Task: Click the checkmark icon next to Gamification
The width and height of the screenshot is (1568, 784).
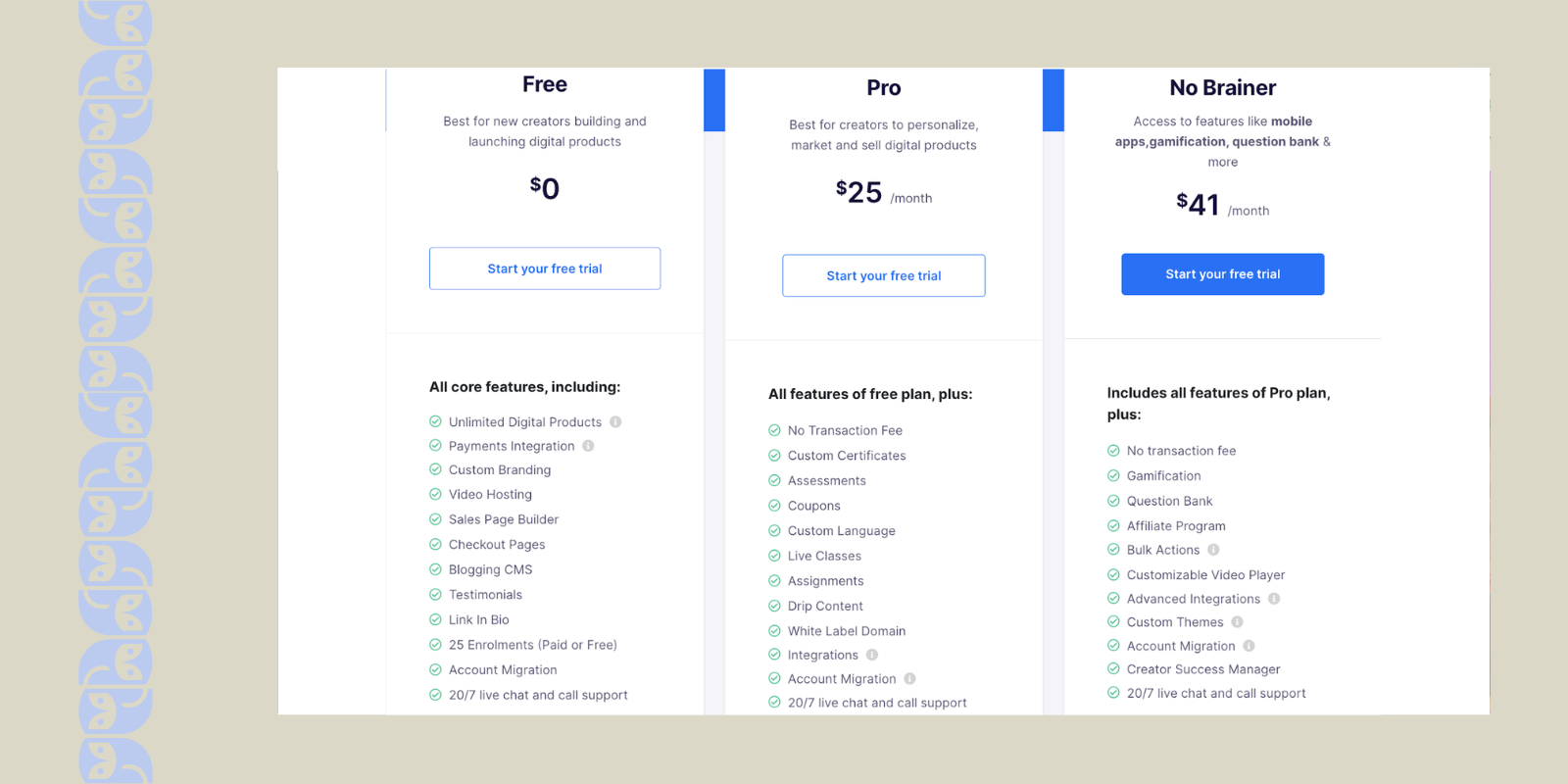Action: [1113, 475]
